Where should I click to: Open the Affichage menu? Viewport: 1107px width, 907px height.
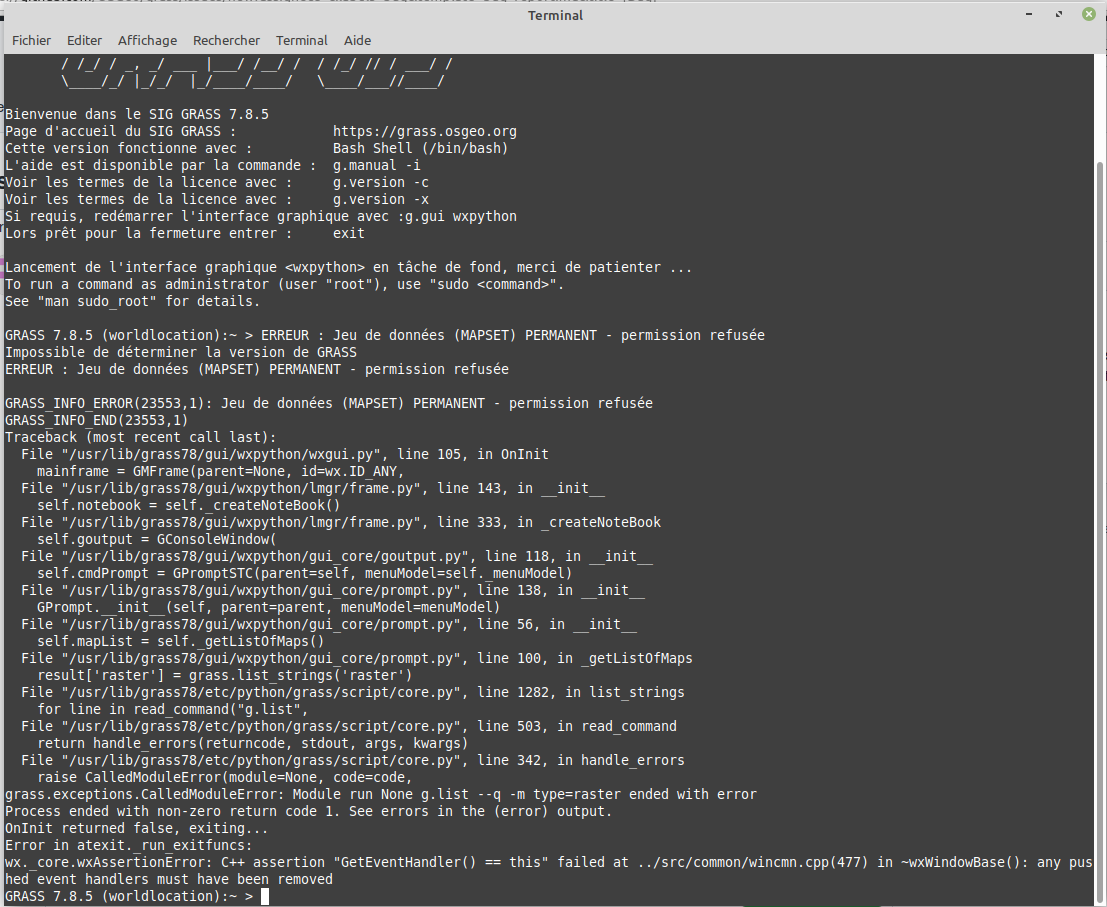point(147,40)
